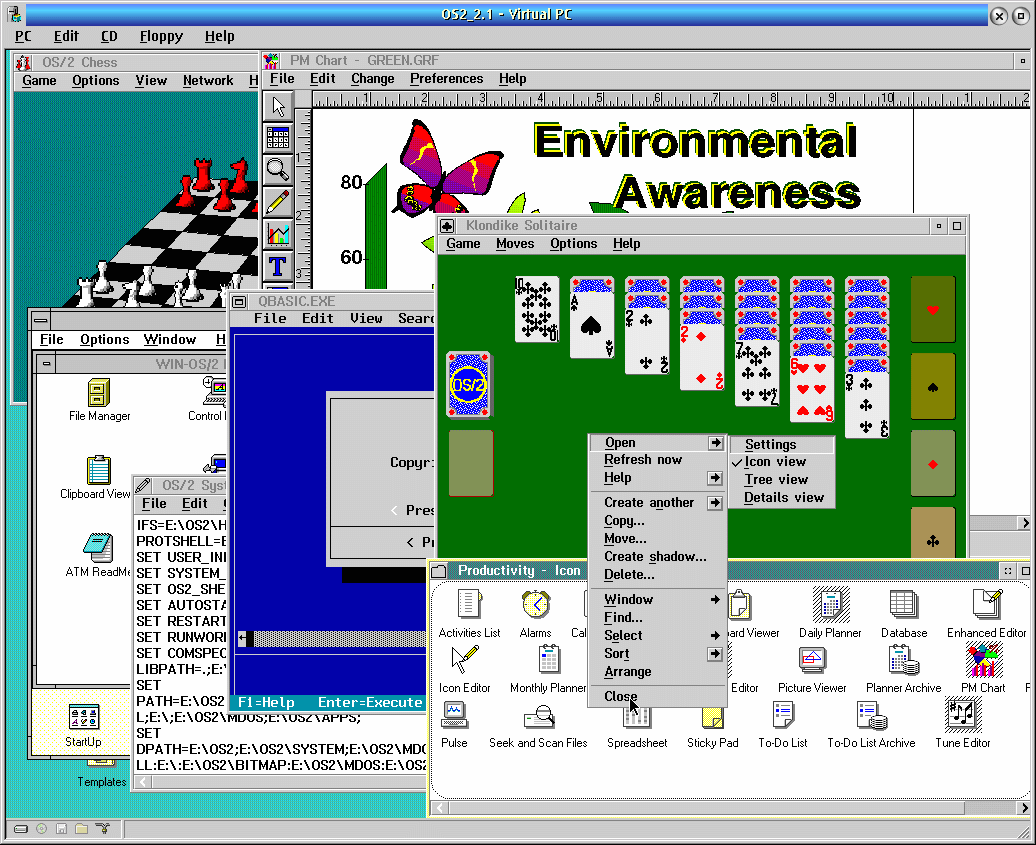Click the six of hearts card
The image size is (1036, 845).
(x=812, y=390)
